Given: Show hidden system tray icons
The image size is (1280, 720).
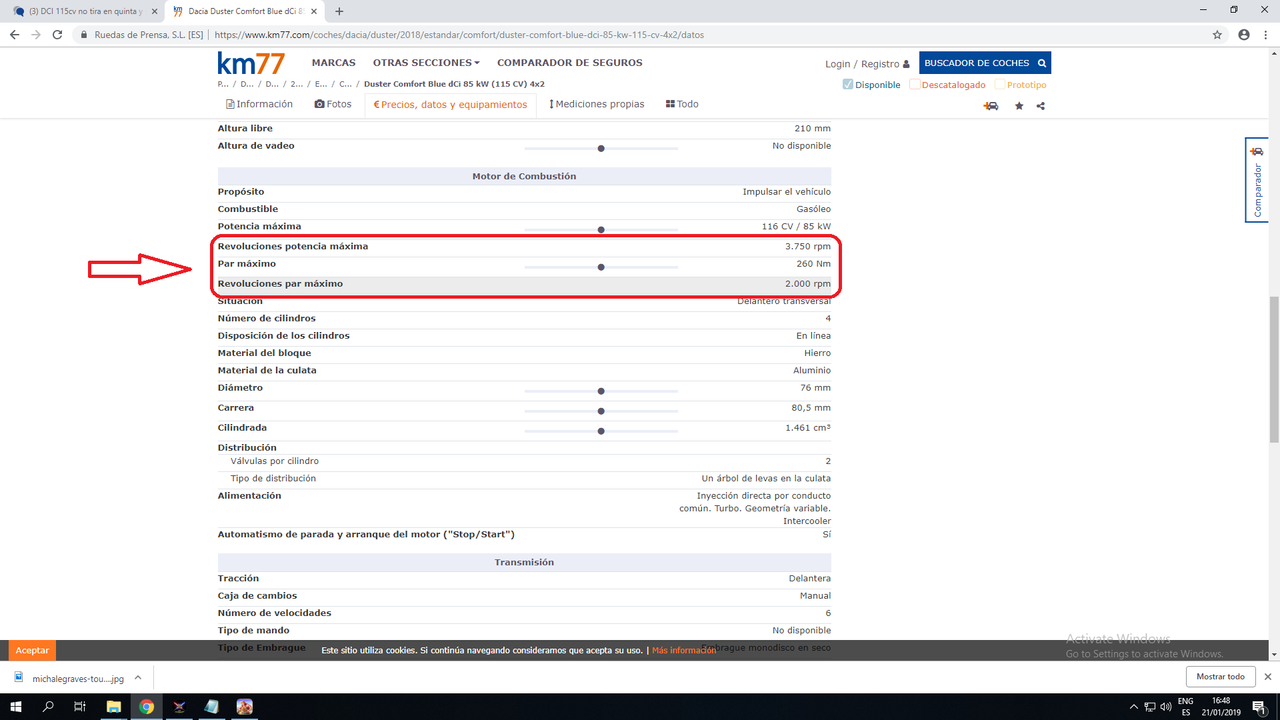Looking at the screenshot, I should click(1134, 706).
